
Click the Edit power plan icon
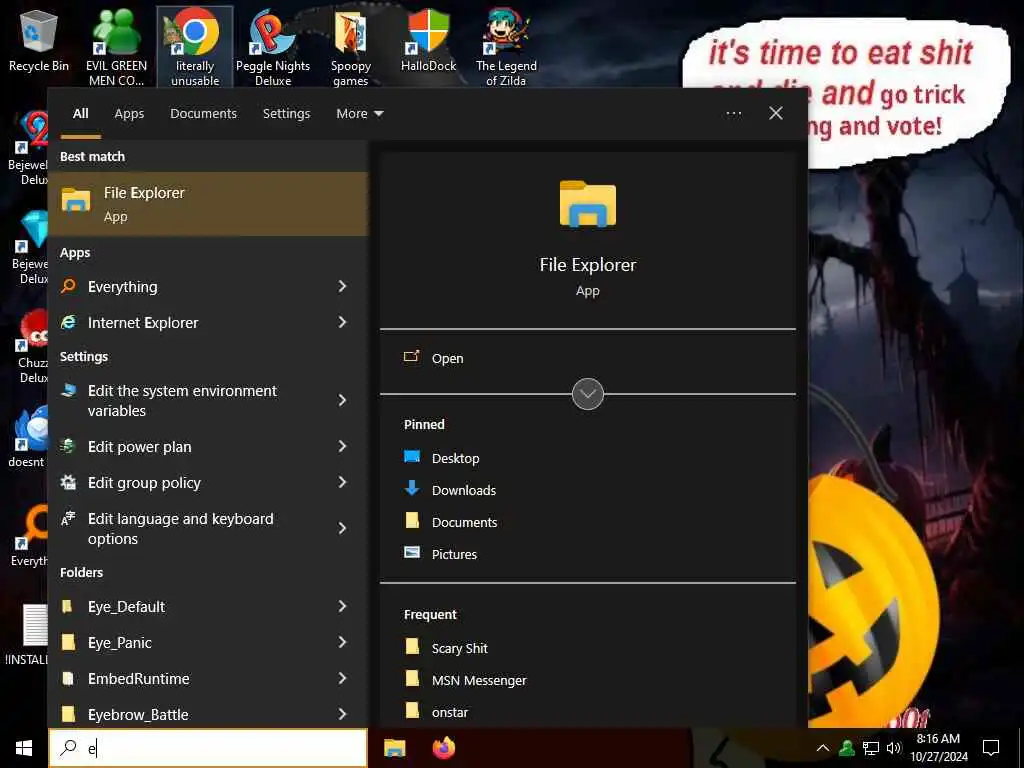[69, 446]
